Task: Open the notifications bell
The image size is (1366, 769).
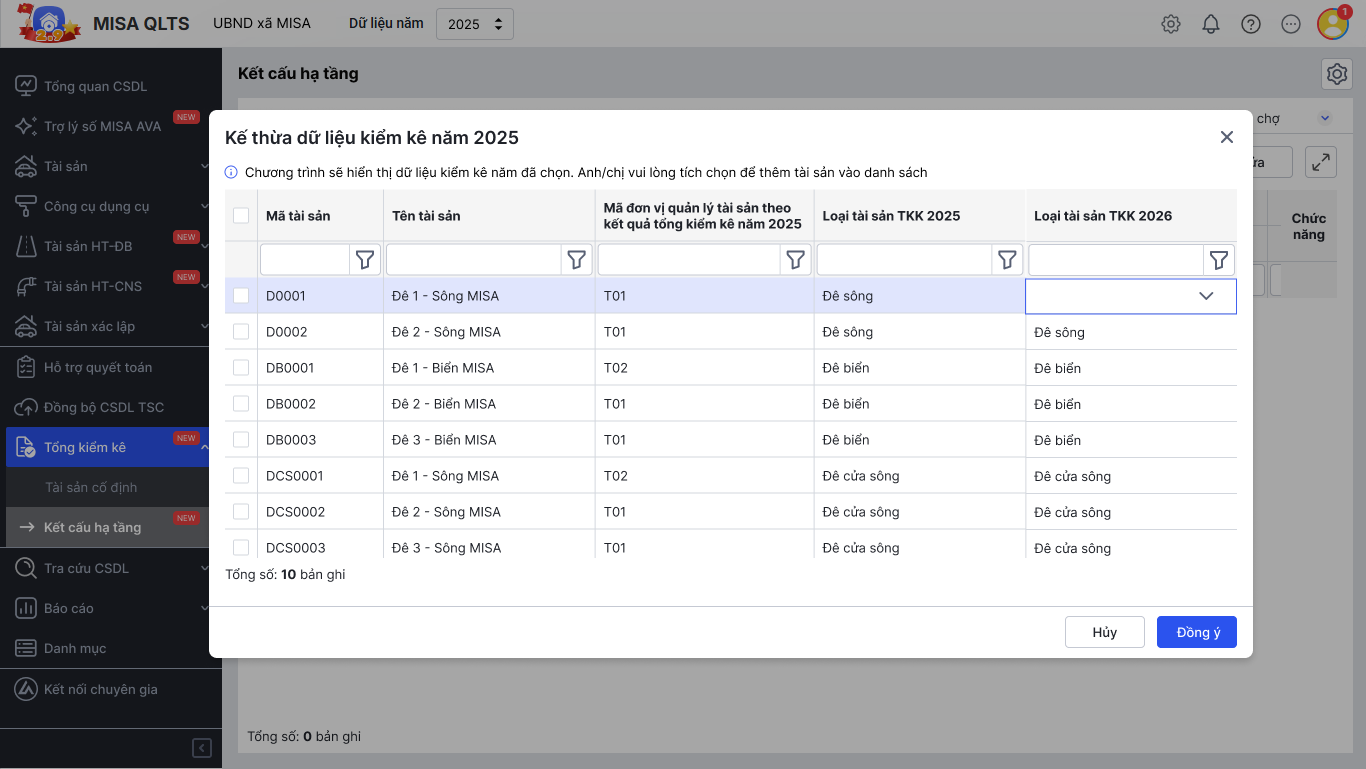Action: (x=1211, y=24)
